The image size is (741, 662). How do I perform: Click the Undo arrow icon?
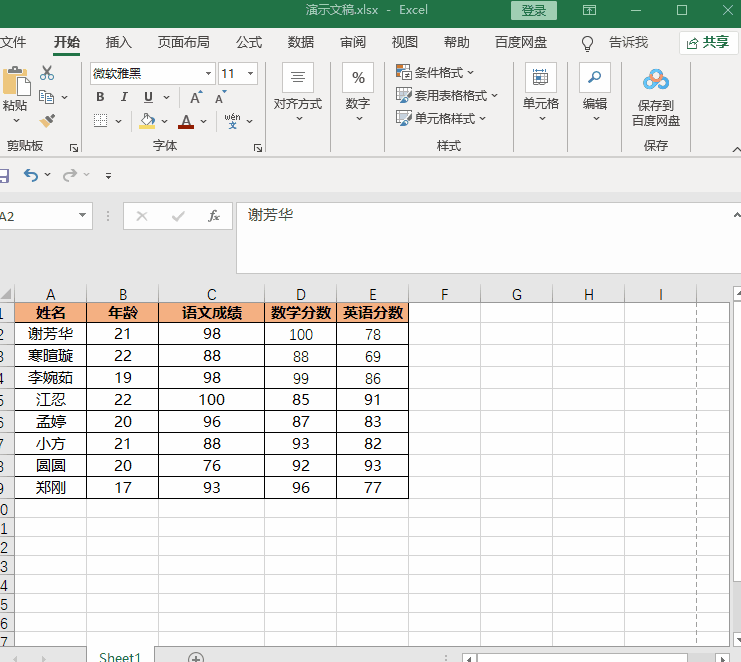31,175
